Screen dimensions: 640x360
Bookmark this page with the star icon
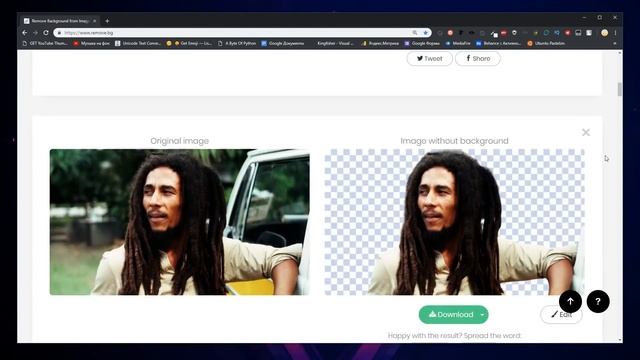pos(425,33)
